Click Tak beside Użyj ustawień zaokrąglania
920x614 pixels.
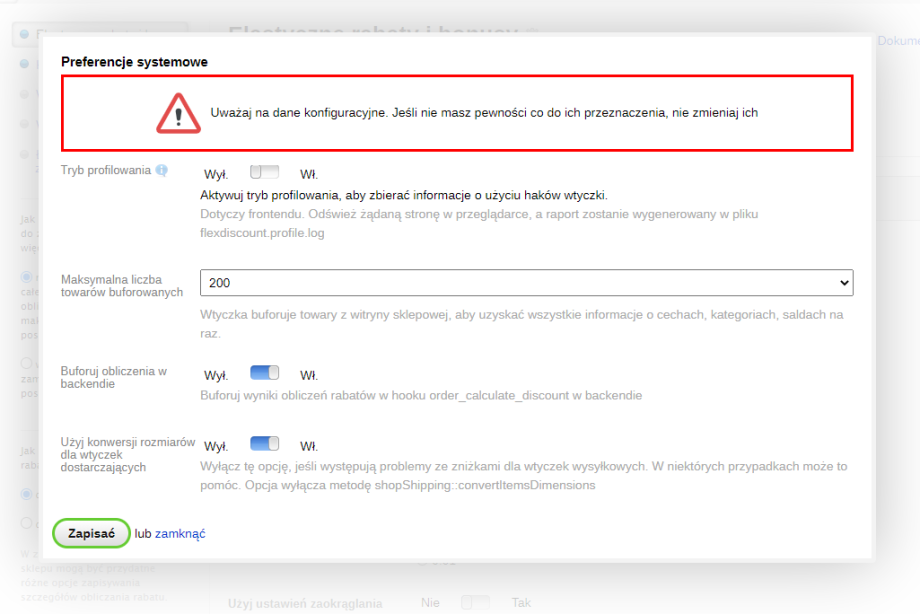(x=521, y=604)
